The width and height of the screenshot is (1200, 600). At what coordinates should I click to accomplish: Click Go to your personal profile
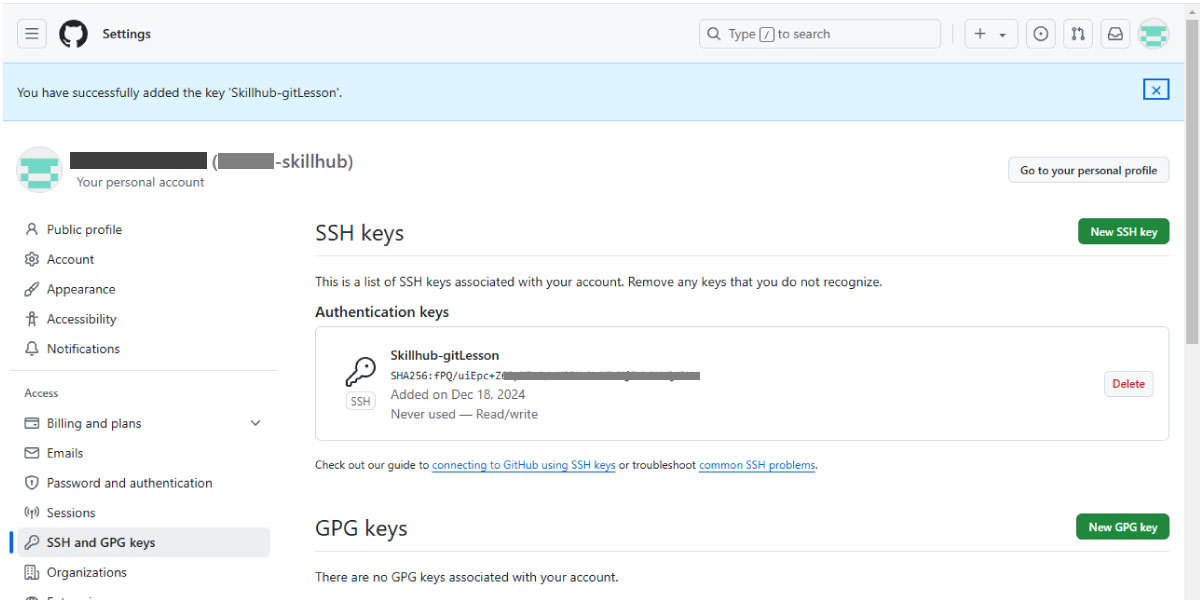coord(1088,170)
